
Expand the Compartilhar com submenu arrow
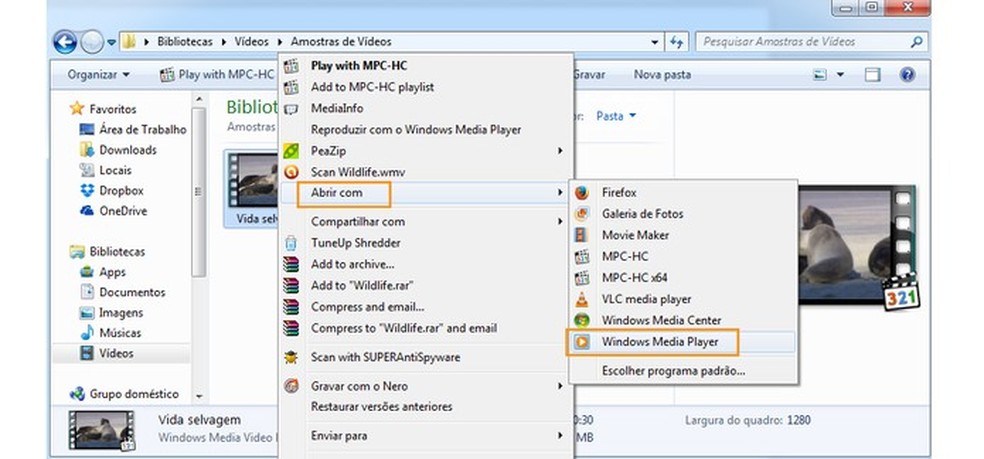pos(560,222)
